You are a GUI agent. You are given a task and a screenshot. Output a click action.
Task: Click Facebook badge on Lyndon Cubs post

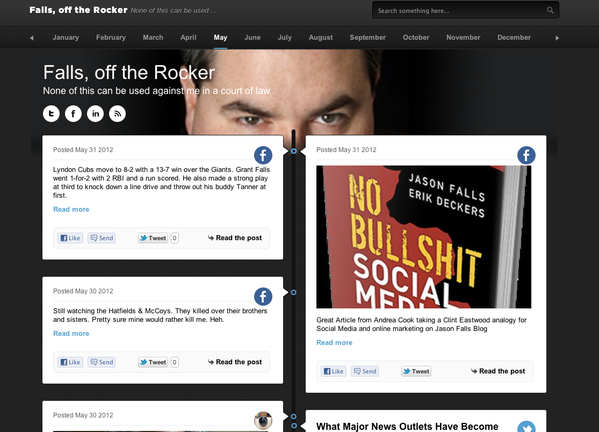tap(263, 155)
